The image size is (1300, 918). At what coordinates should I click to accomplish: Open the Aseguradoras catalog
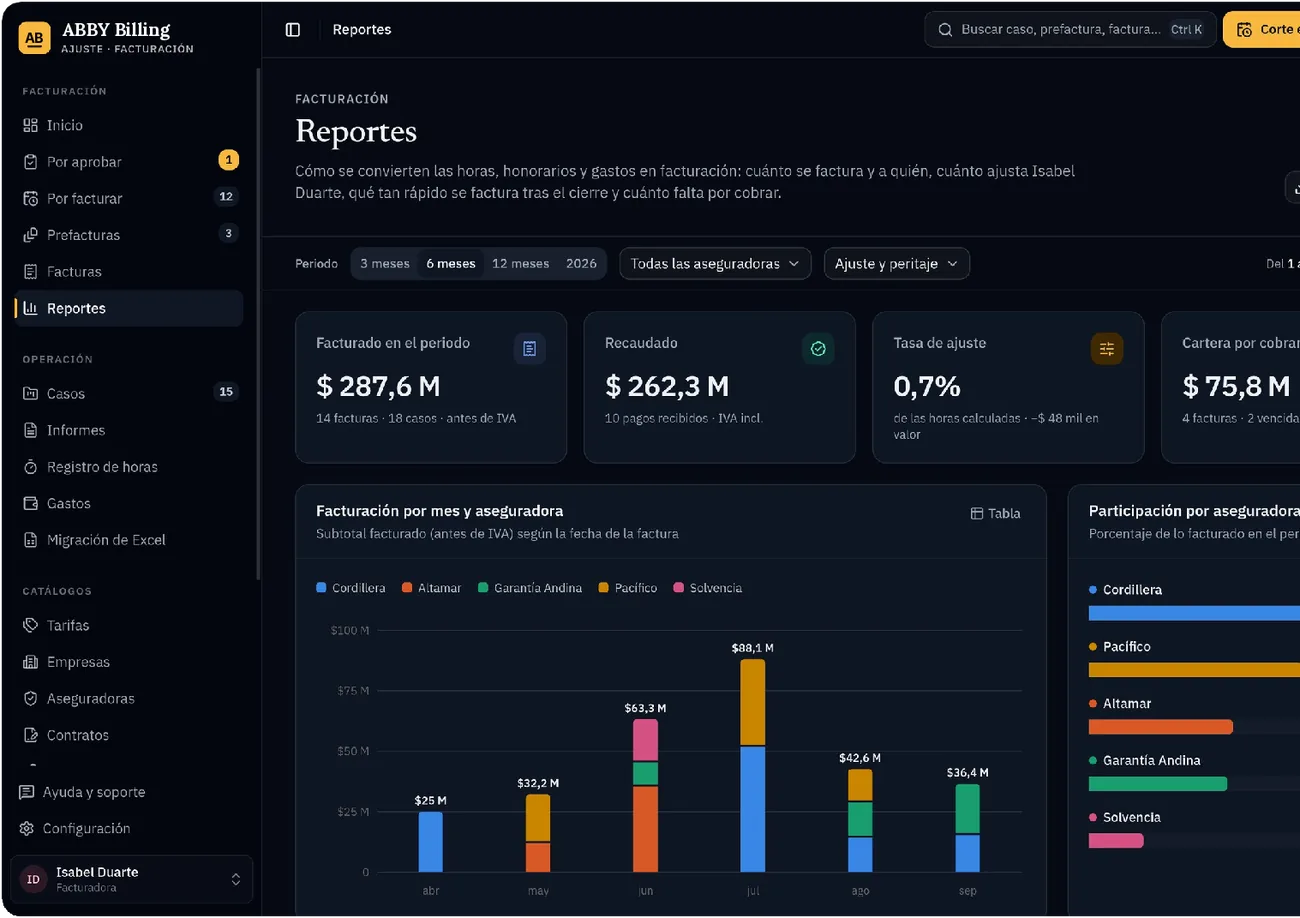(x=129, y=698)
